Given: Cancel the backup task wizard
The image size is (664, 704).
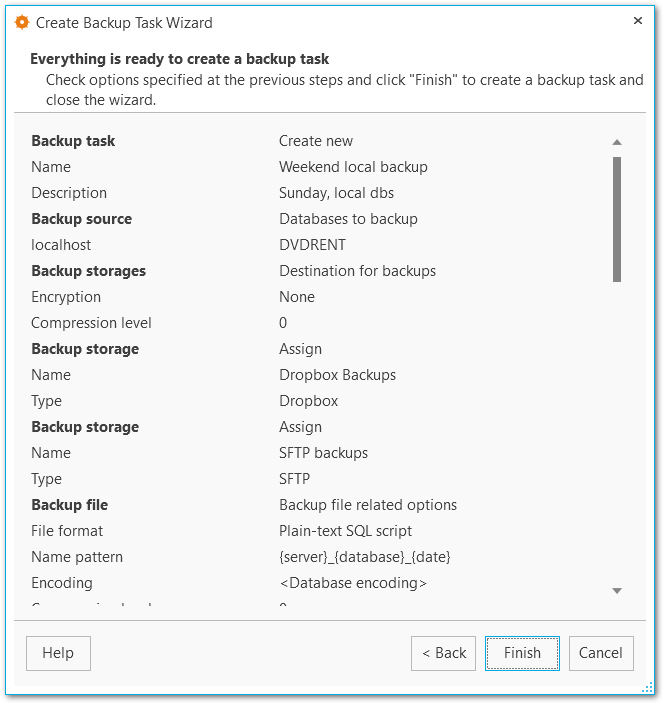Looking at the screenshot, I should [x=601, y=653].
